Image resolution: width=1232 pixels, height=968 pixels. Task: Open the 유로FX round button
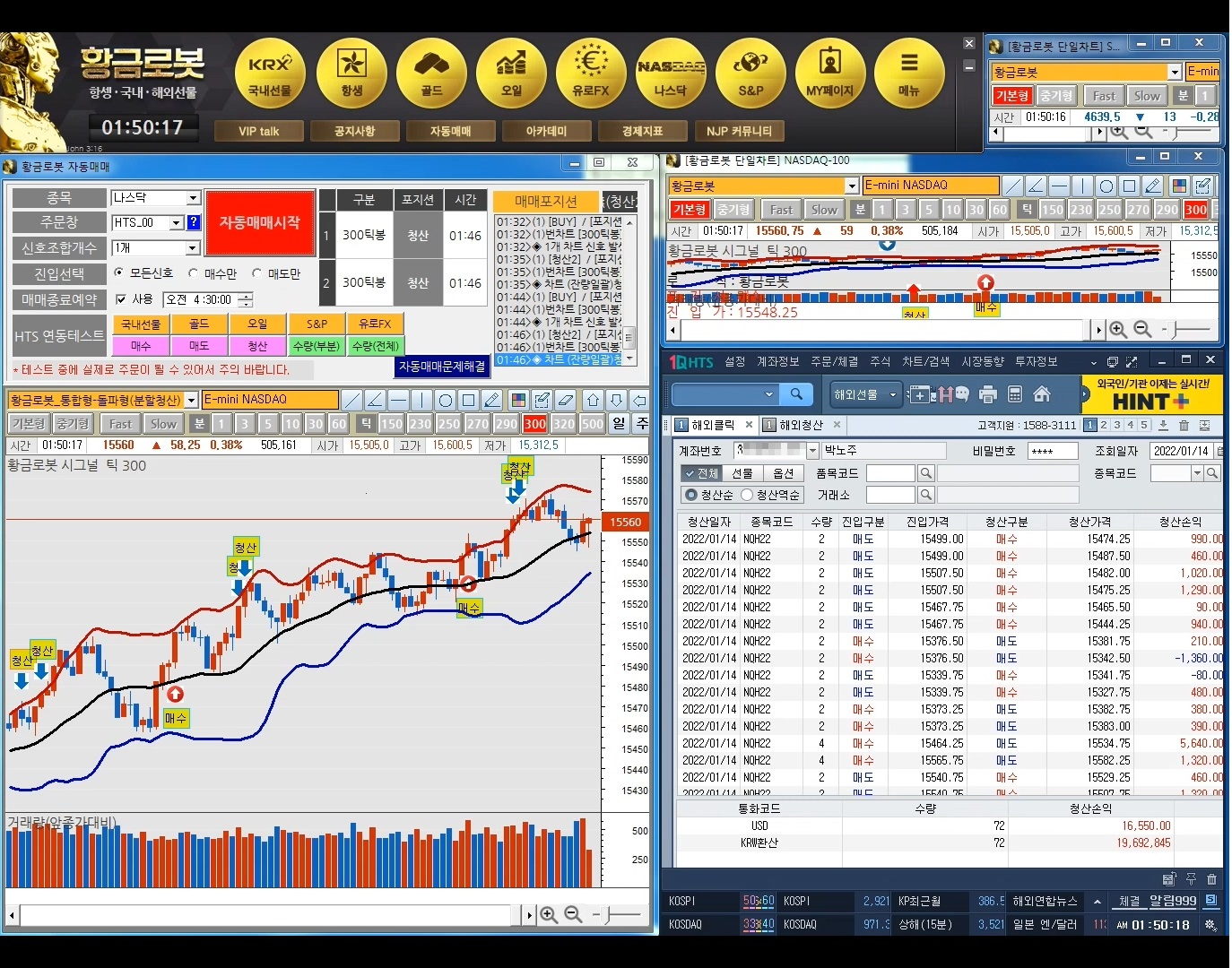[x=590, y=74]
